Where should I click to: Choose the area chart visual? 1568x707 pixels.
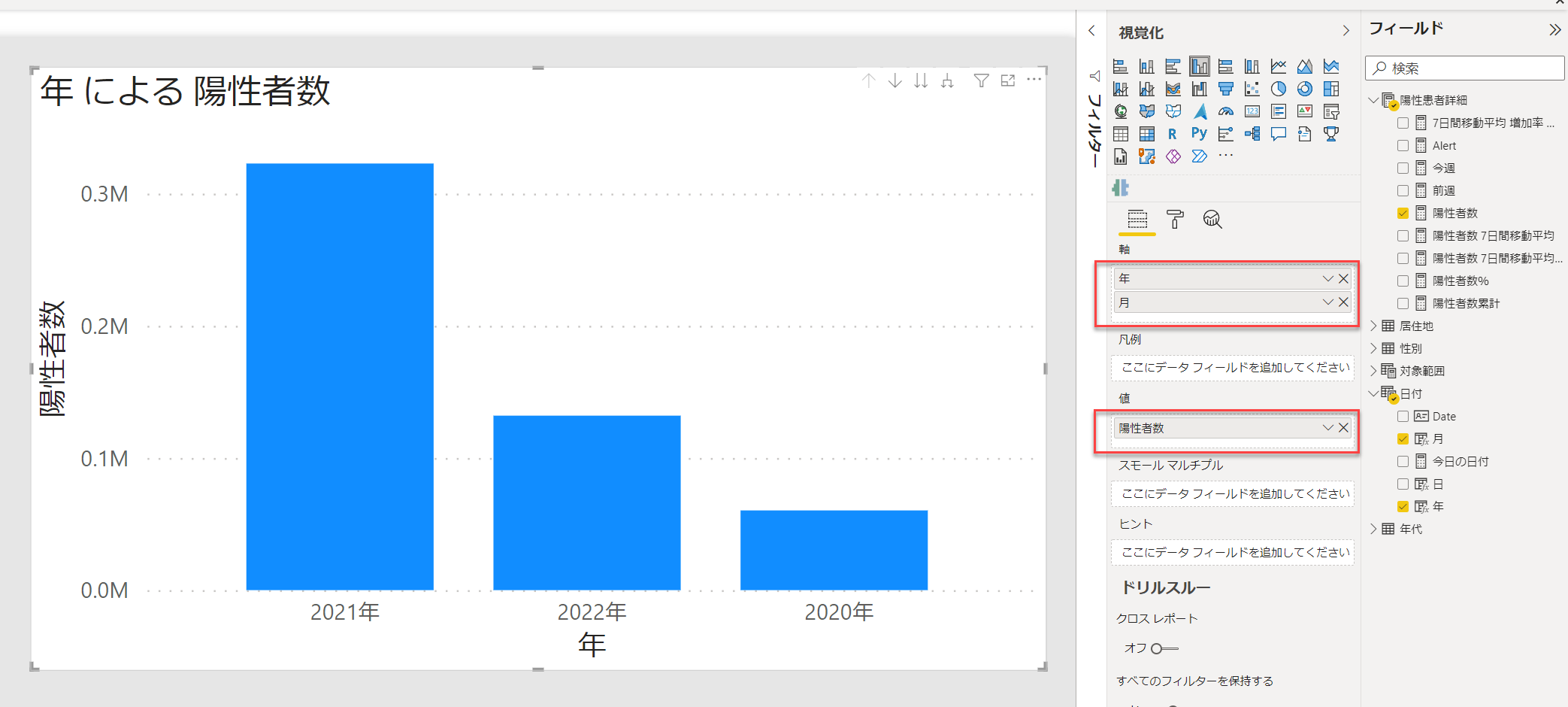1305,66
